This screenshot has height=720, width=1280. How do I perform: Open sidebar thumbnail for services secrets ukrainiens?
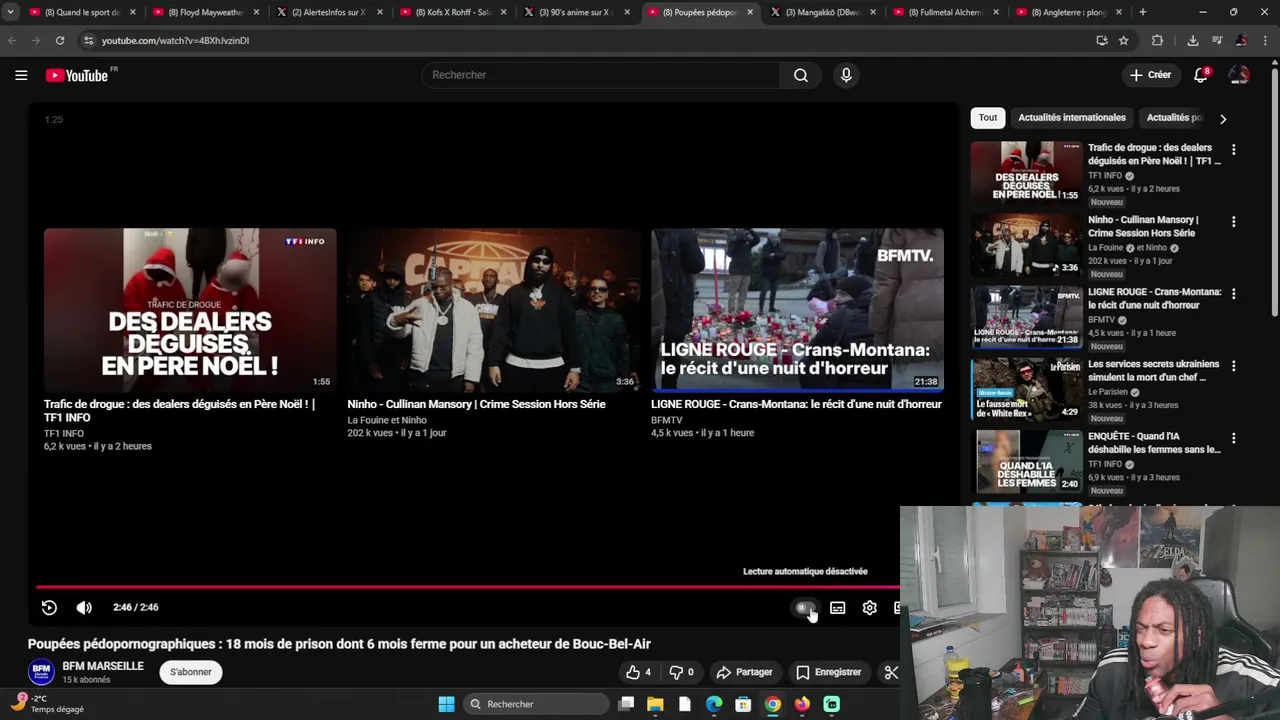click(x=1026, y=389)
